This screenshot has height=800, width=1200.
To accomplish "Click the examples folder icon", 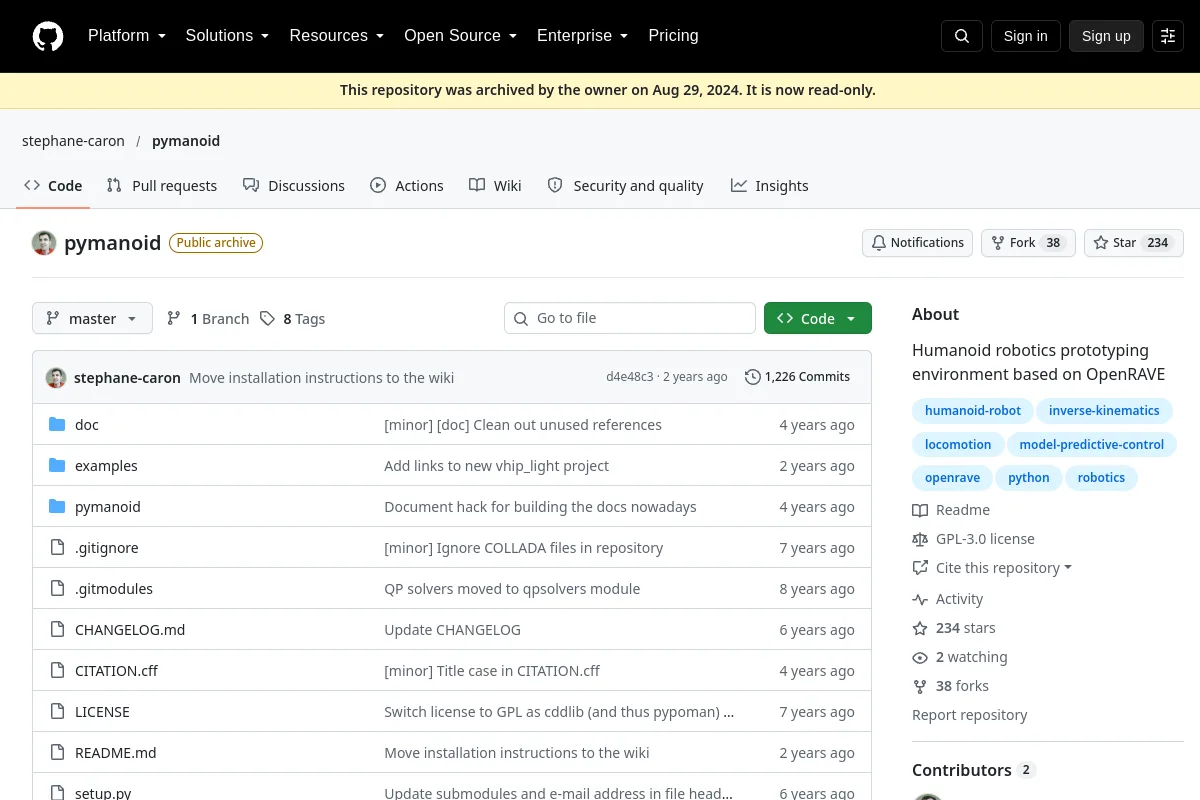I will coord(57,466).
